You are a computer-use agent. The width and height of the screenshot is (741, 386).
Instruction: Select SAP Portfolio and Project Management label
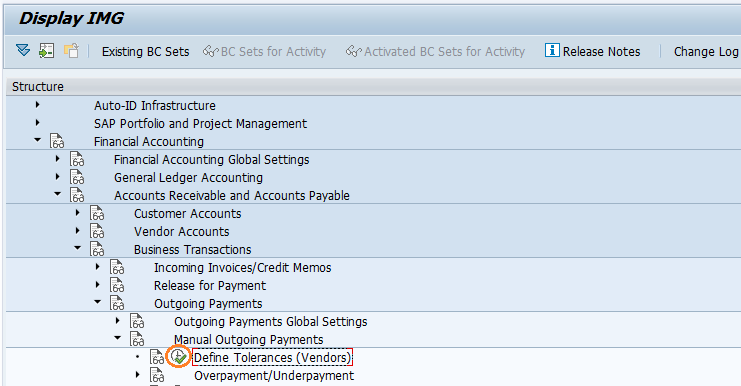tap(200, 124)
